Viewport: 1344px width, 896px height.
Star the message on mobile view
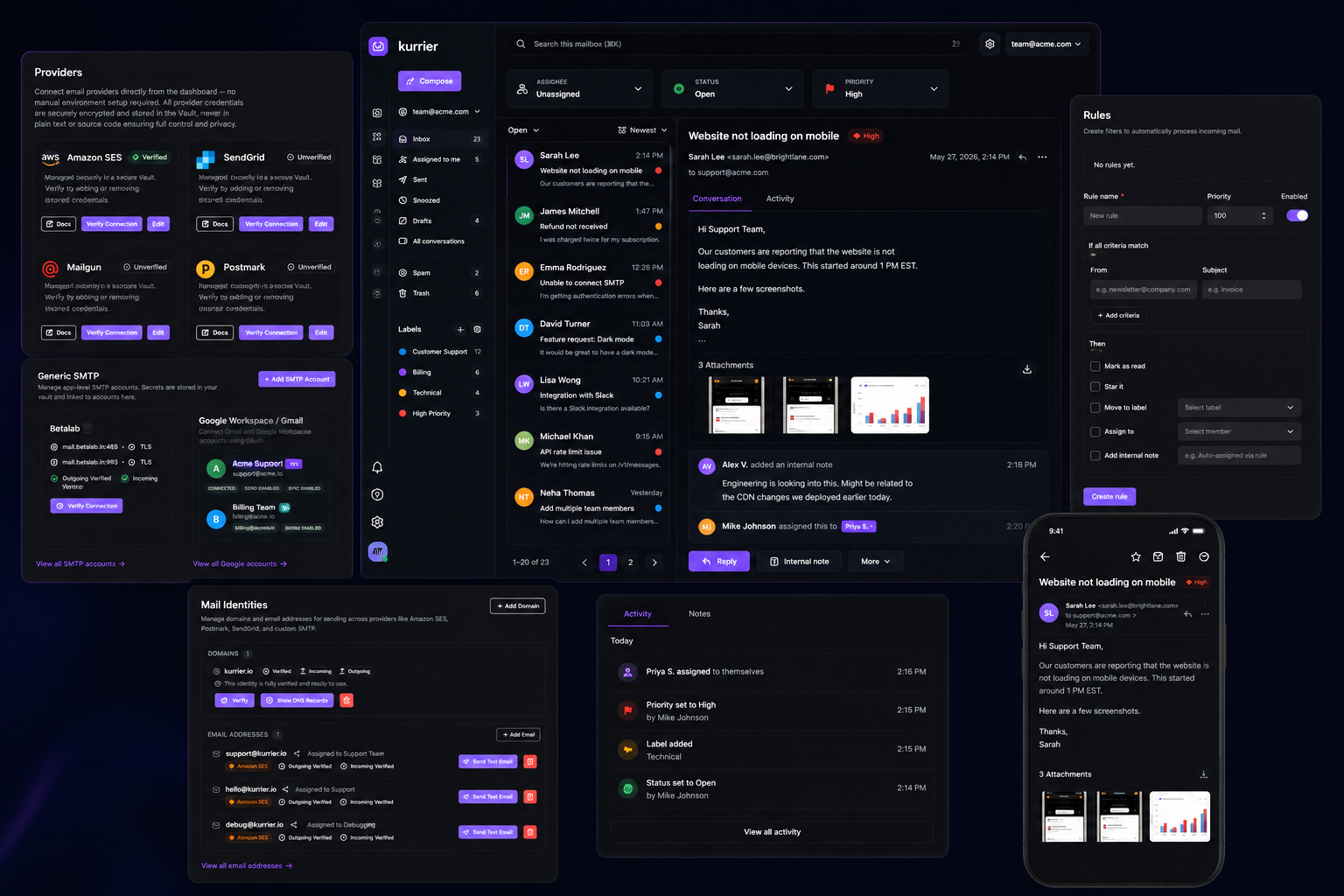(x=1136, y=556)
